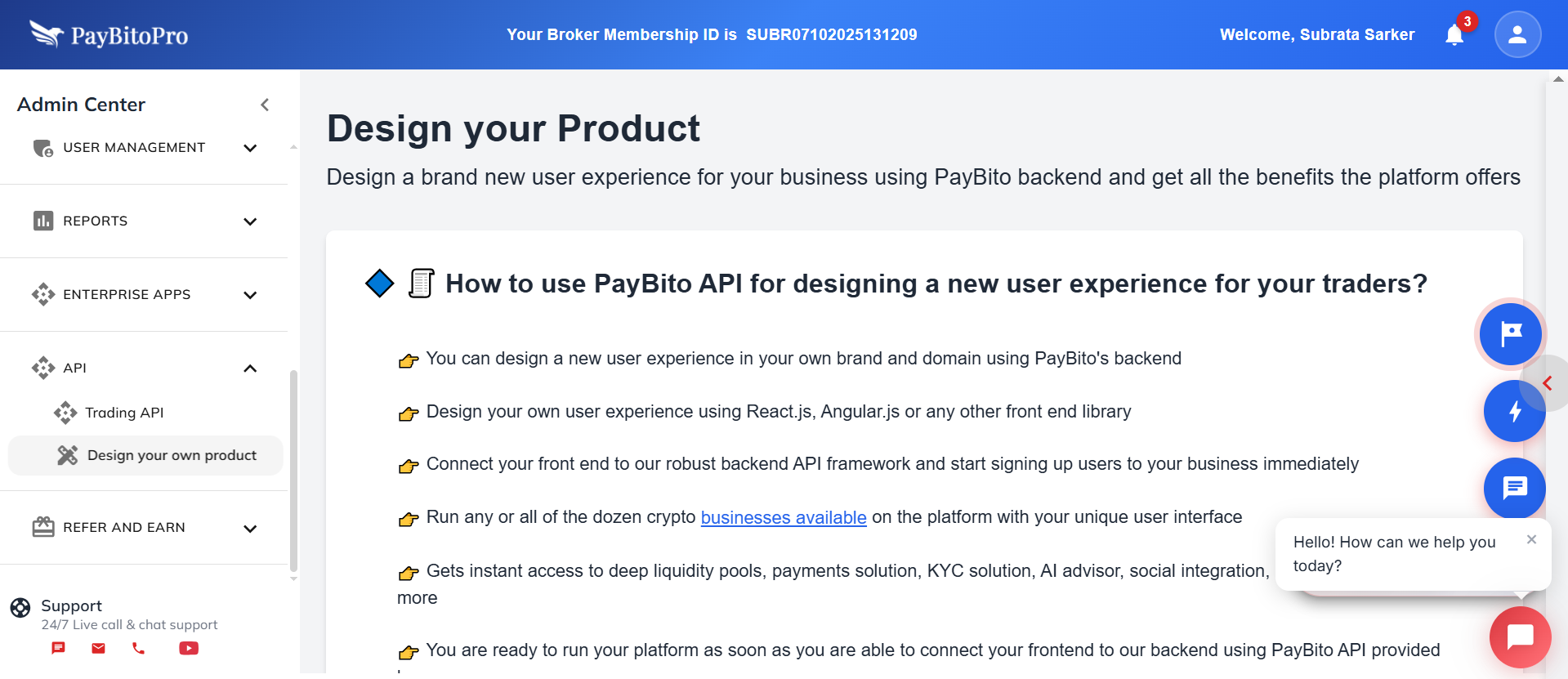Collapse the API section
1568x679 pixels.
[250, 368]
